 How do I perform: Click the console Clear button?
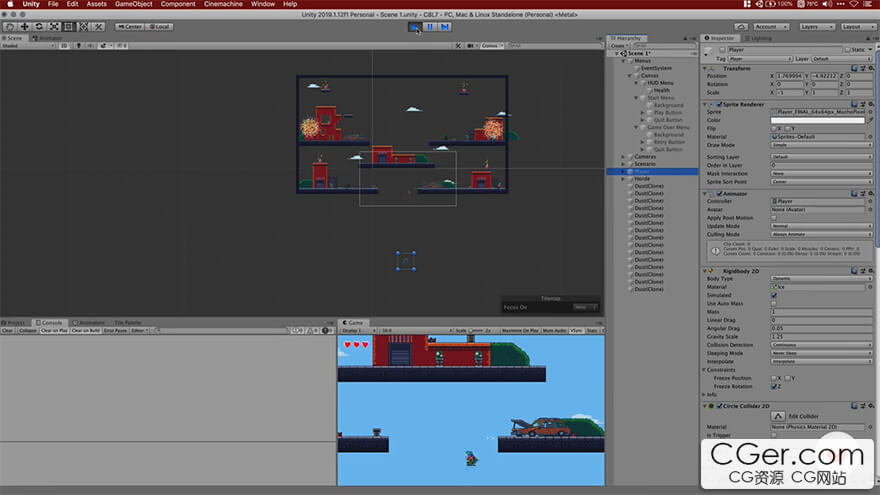point(7,331)
